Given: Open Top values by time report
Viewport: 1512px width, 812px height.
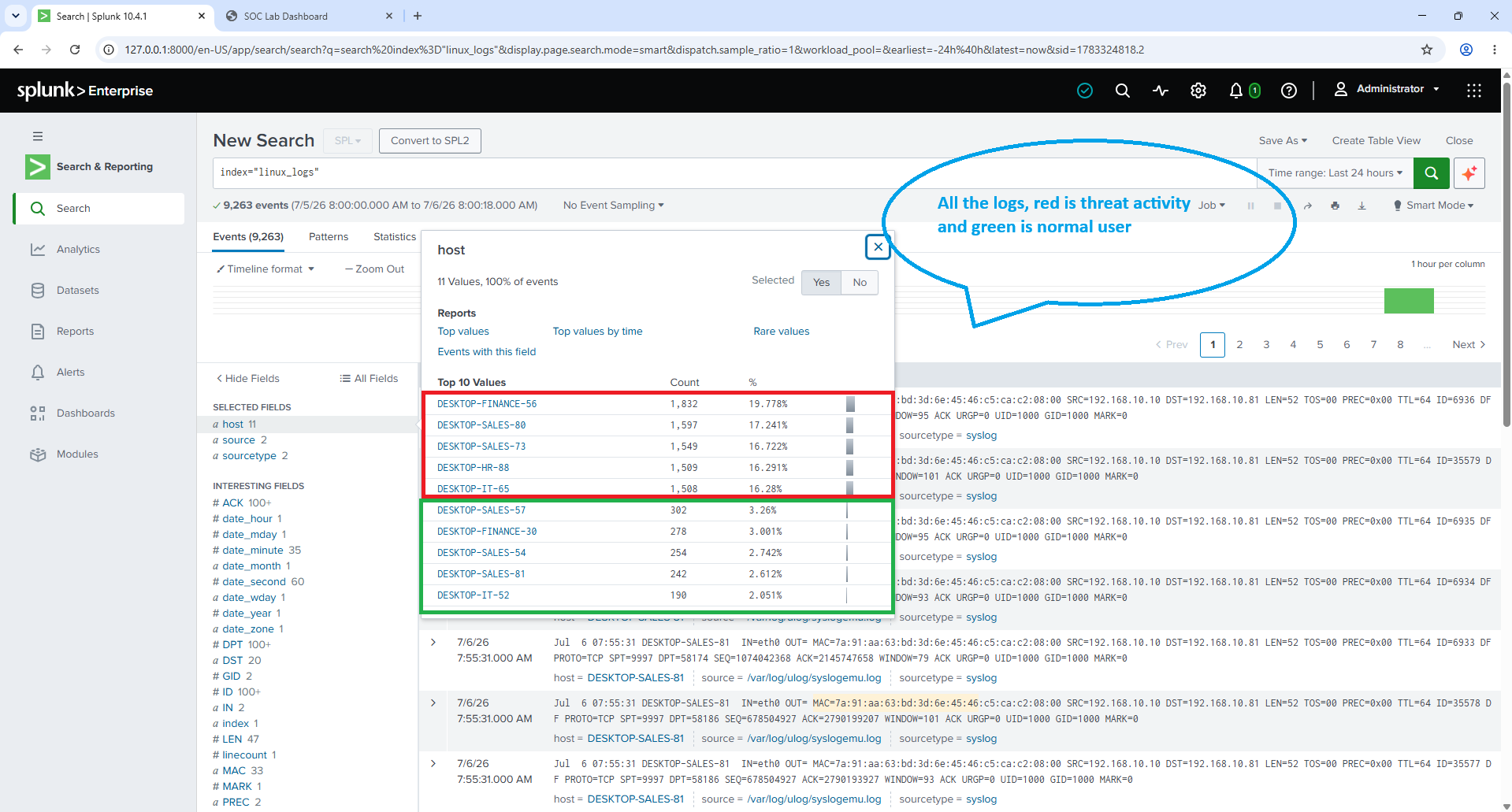Looking at the screenshot, I should point(597,332).
